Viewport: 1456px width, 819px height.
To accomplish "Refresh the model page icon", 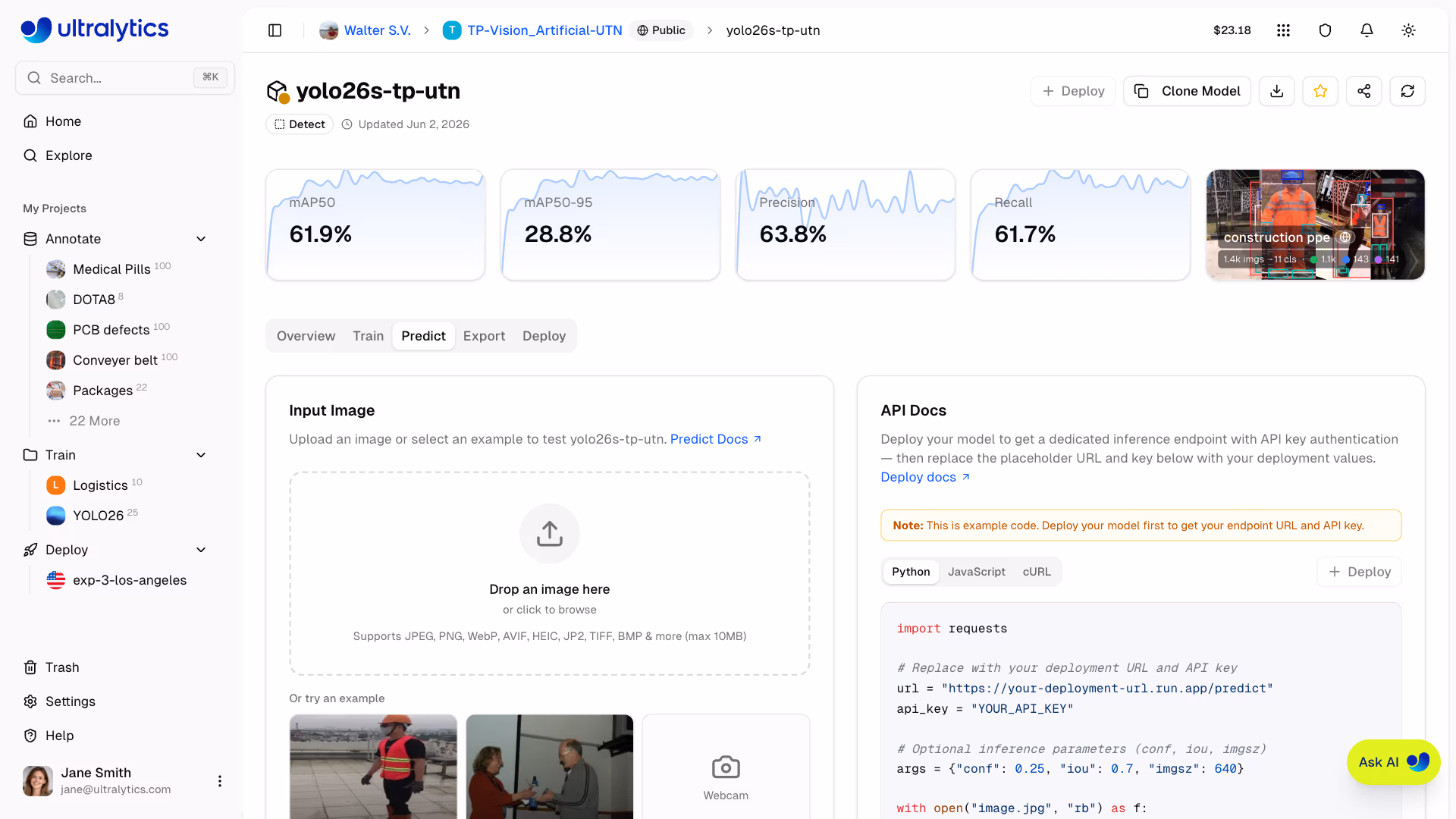I will tap(1407, 91).
